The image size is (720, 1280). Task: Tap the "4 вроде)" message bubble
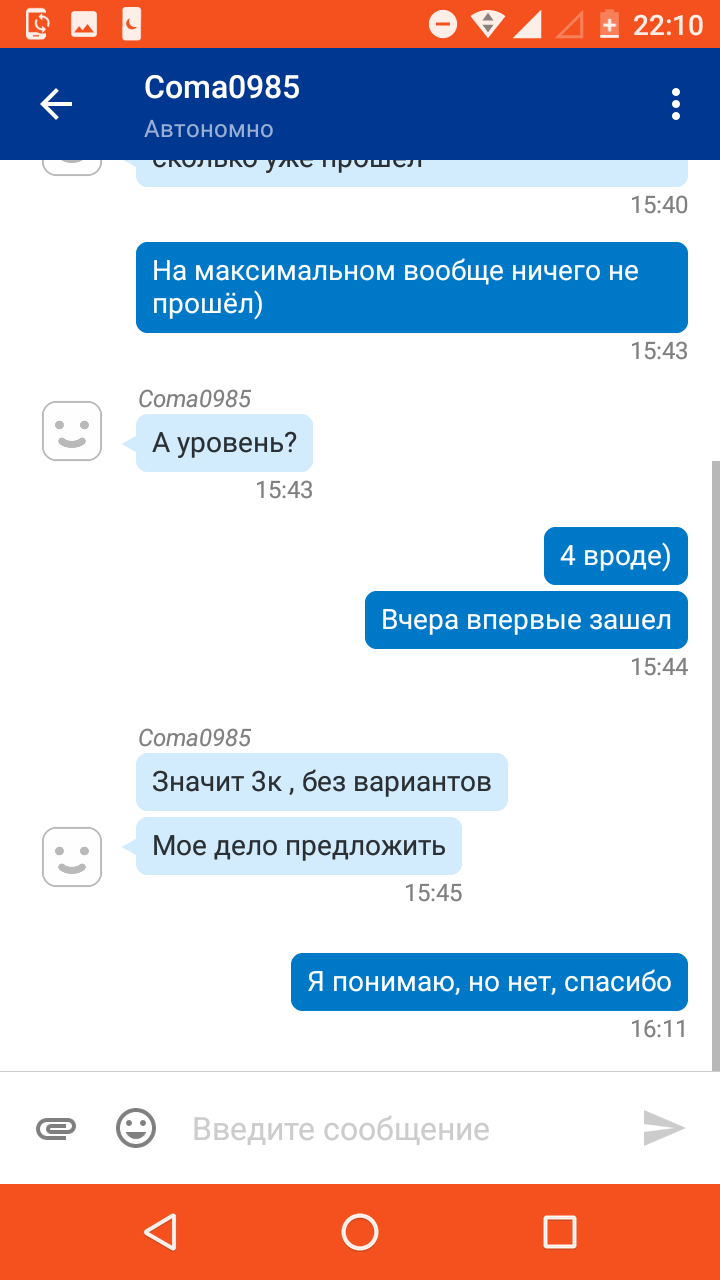[x=616, y=556]
